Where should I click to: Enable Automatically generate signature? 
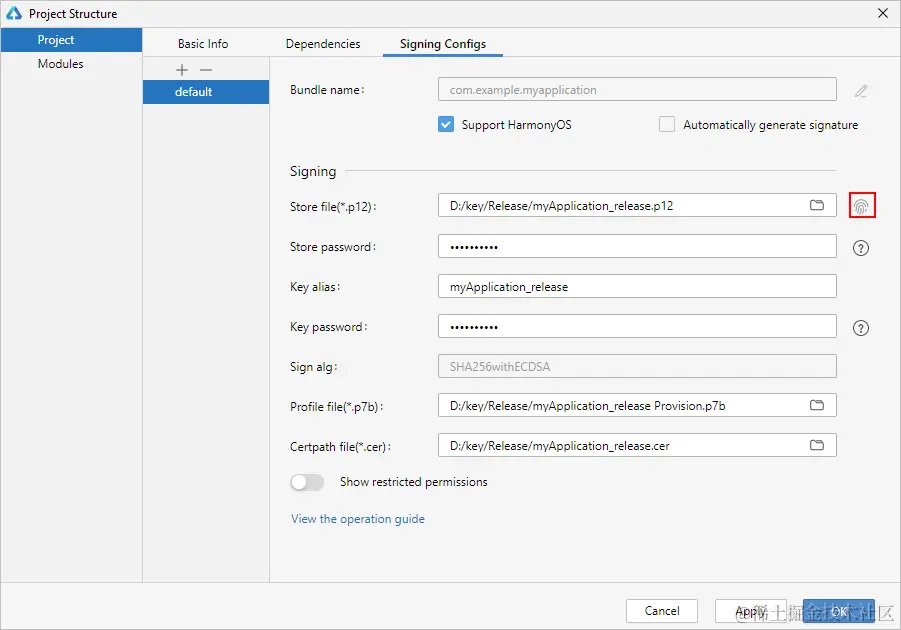coord(667,125)
